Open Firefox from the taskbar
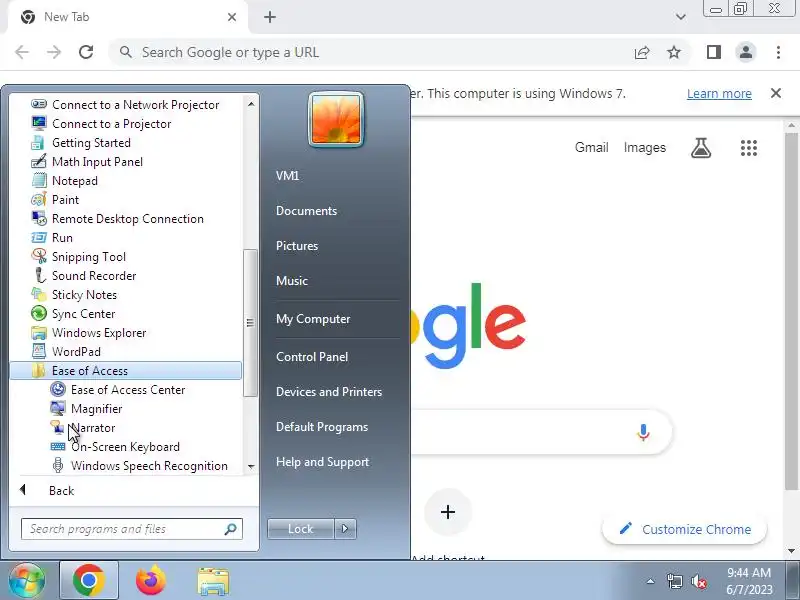 (151, 580)
